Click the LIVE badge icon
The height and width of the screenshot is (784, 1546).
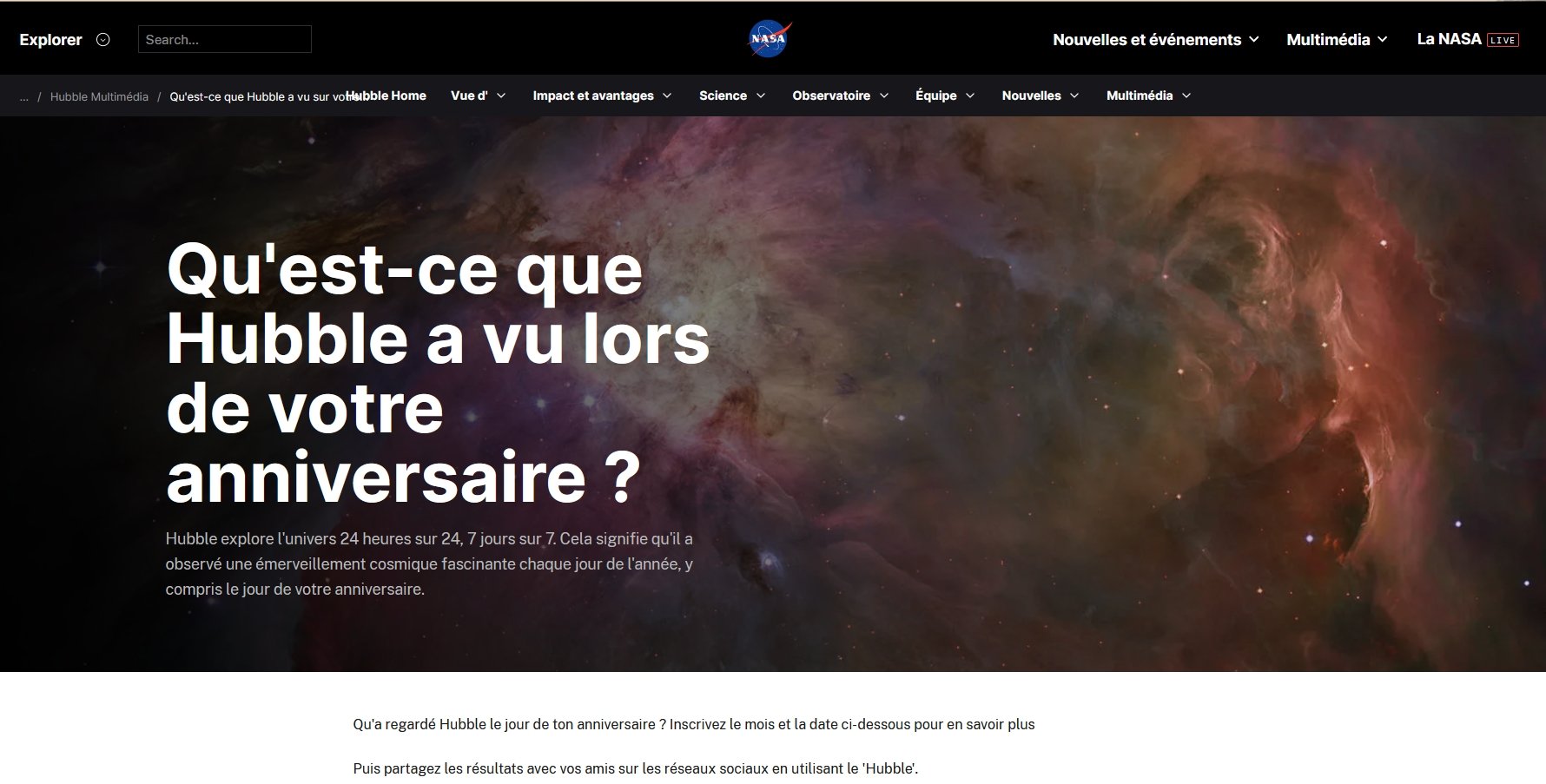(1503, 40)
